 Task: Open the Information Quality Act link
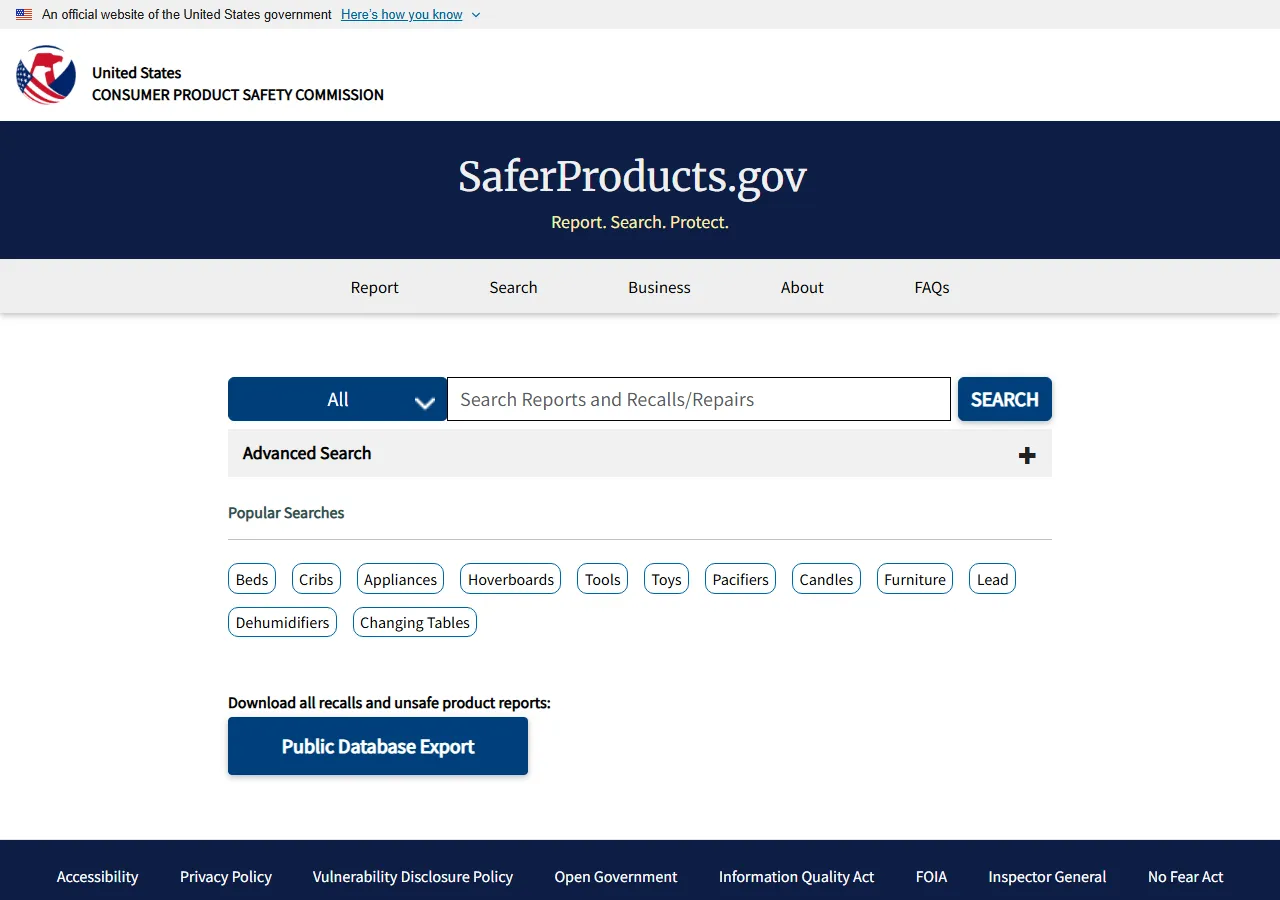796,876
